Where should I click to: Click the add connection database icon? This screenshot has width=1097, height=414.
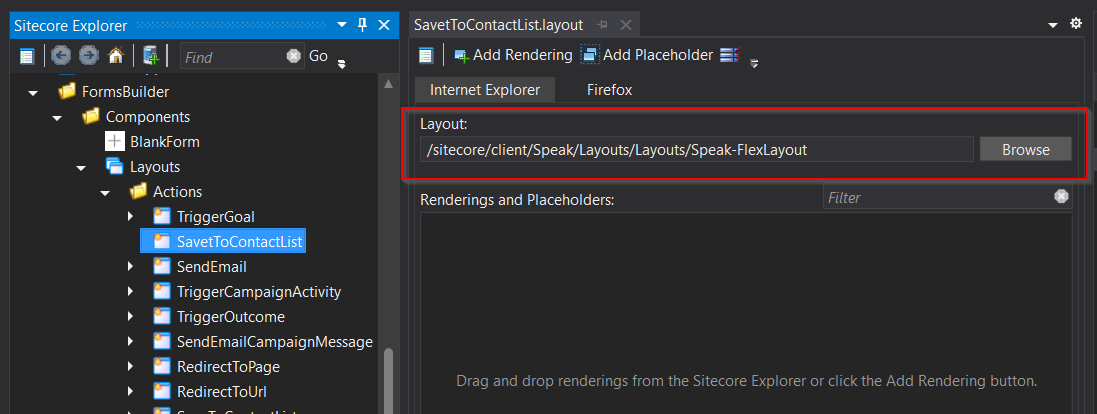click(151, 56)
